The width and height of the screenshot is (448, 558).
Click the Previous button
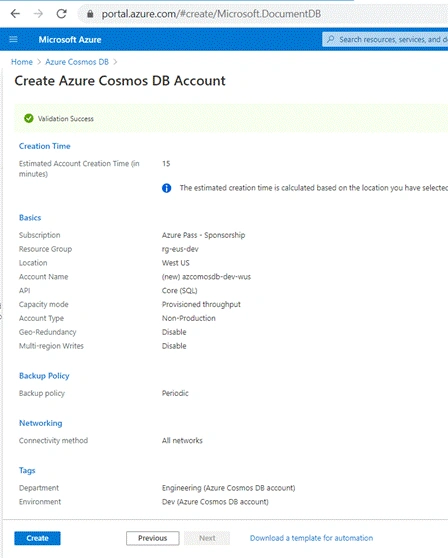[153, 538]
